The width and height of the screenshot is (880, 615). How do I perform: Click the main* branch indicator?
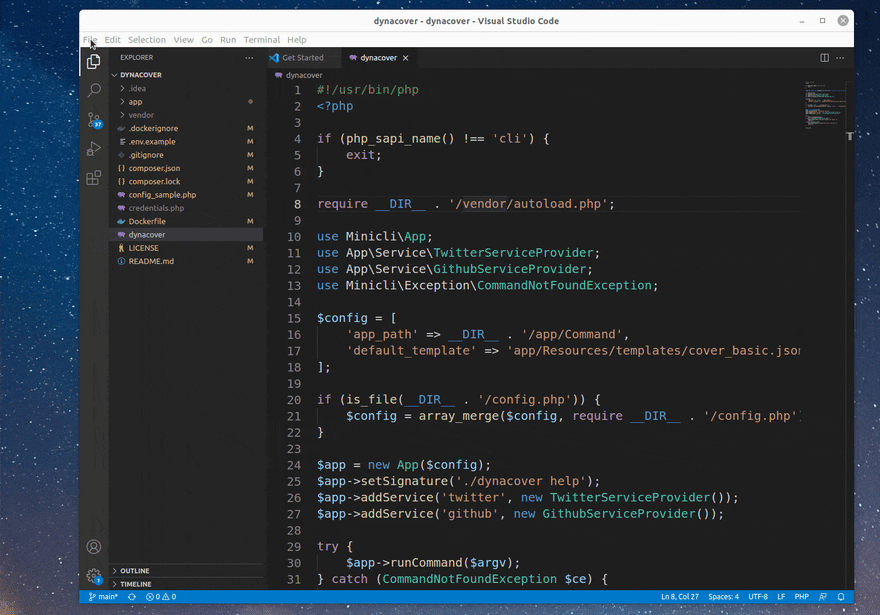click(x=103, y=596)
